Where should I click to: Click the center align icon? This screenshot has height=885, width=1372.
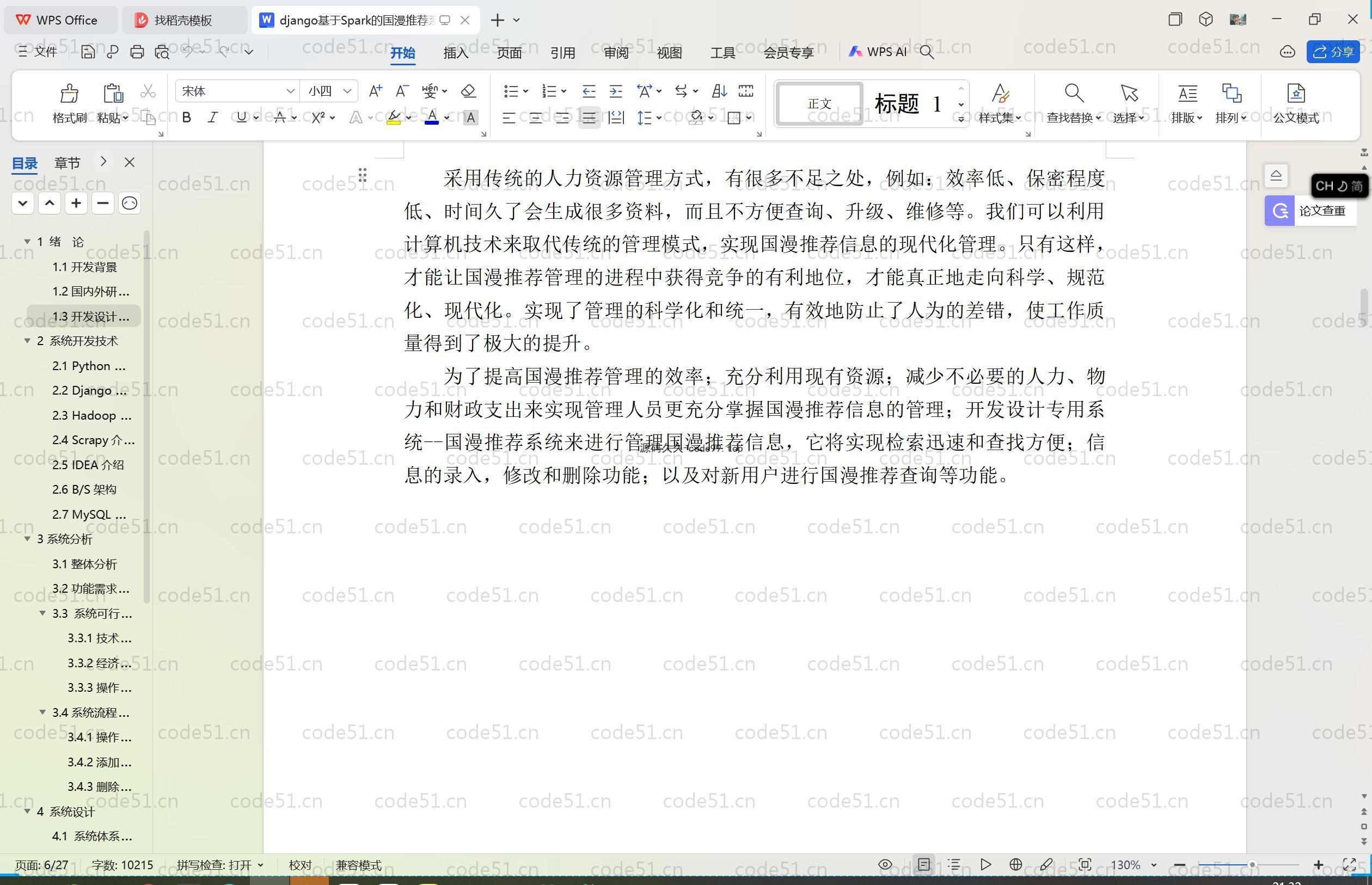[535, 118]
